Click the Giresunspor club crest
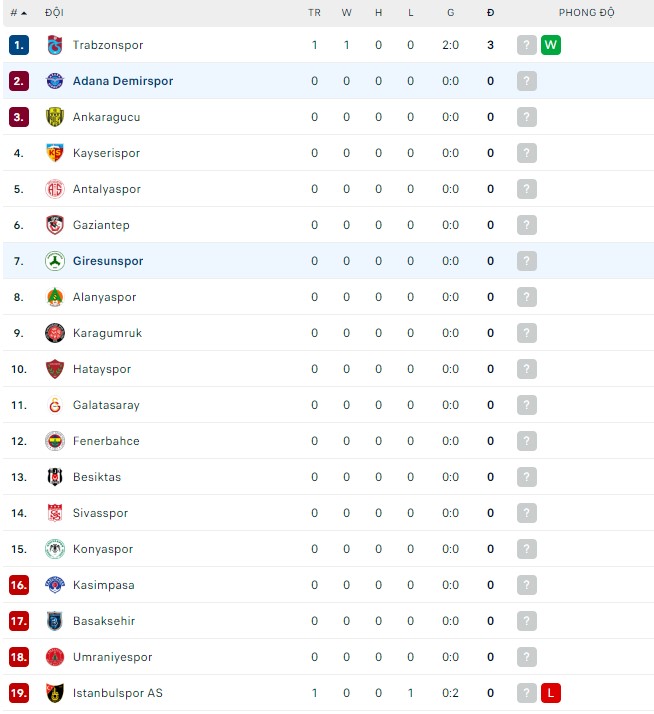Image resolution: width=654 pixels, height=714 pixels. click(x=54, y=261)
